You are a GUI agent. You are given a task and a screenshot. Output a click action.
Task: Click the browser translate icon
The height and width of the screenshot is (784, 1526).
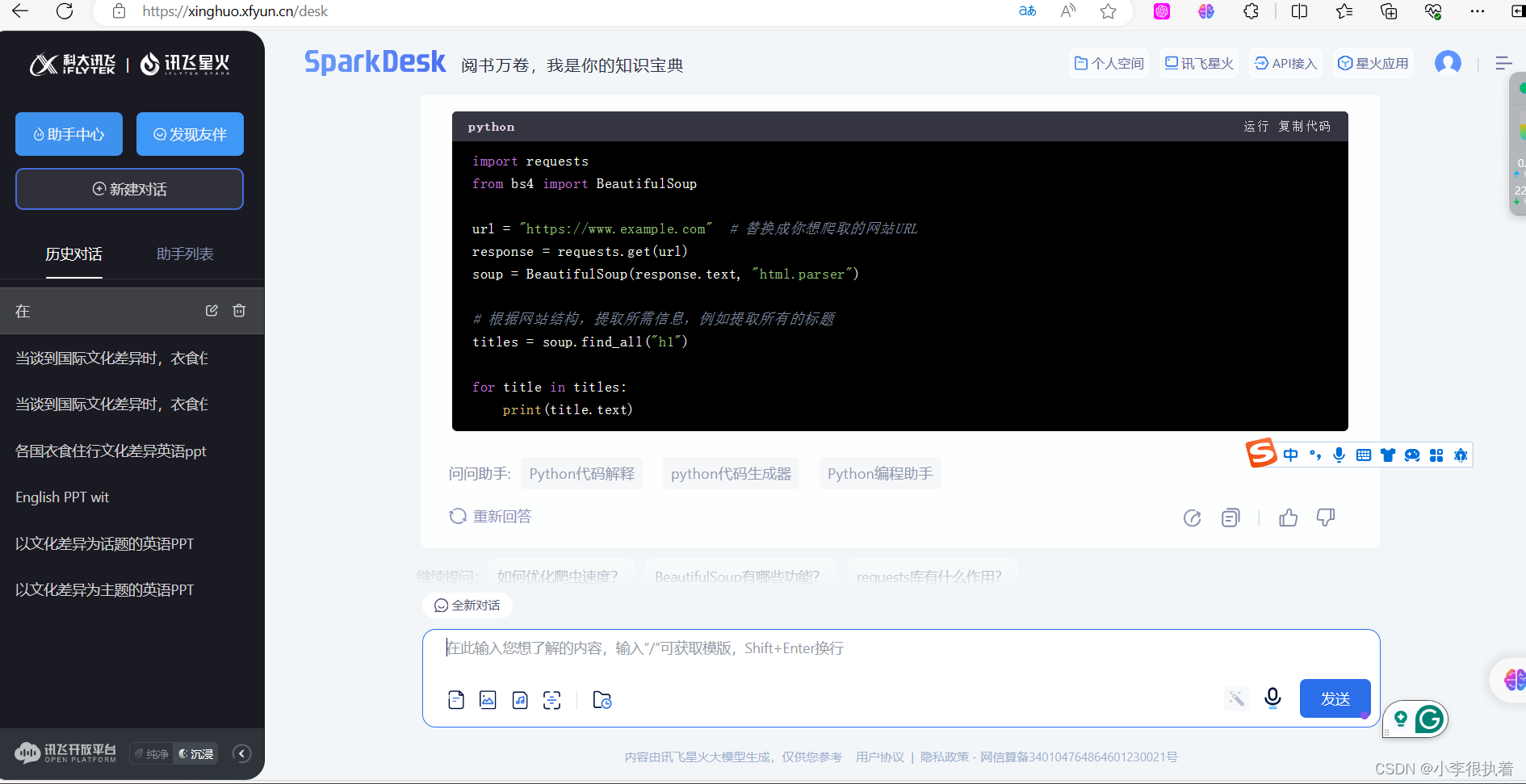(x=1027, y=11)
